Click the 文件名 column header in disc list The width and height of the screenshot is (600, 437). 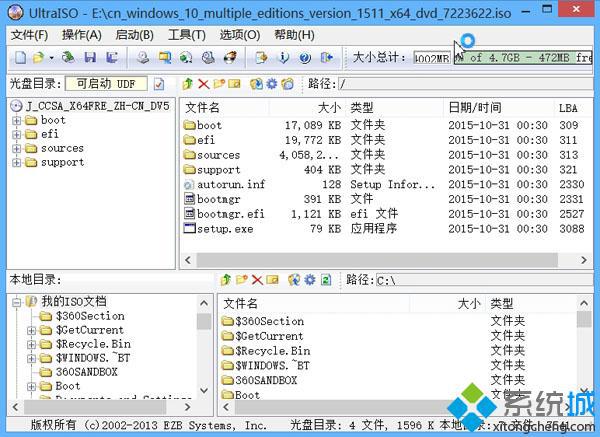pyautogui.click(x=225, y=108)
